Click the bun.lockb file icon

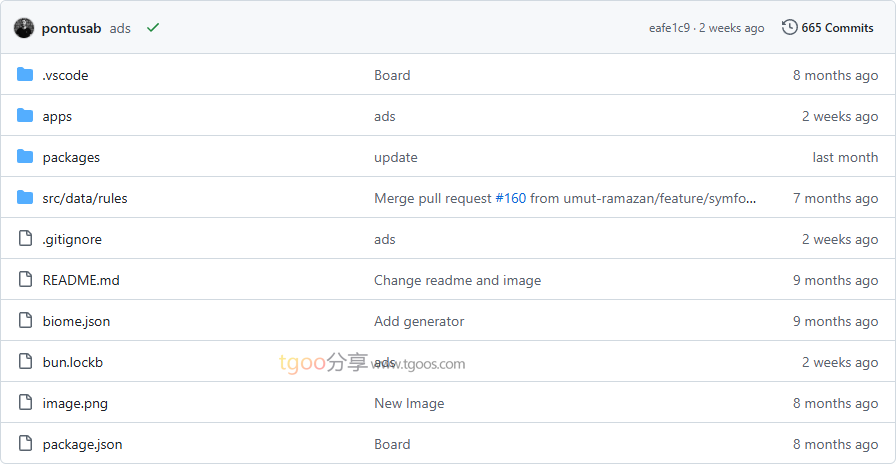(x=25, y=362)
